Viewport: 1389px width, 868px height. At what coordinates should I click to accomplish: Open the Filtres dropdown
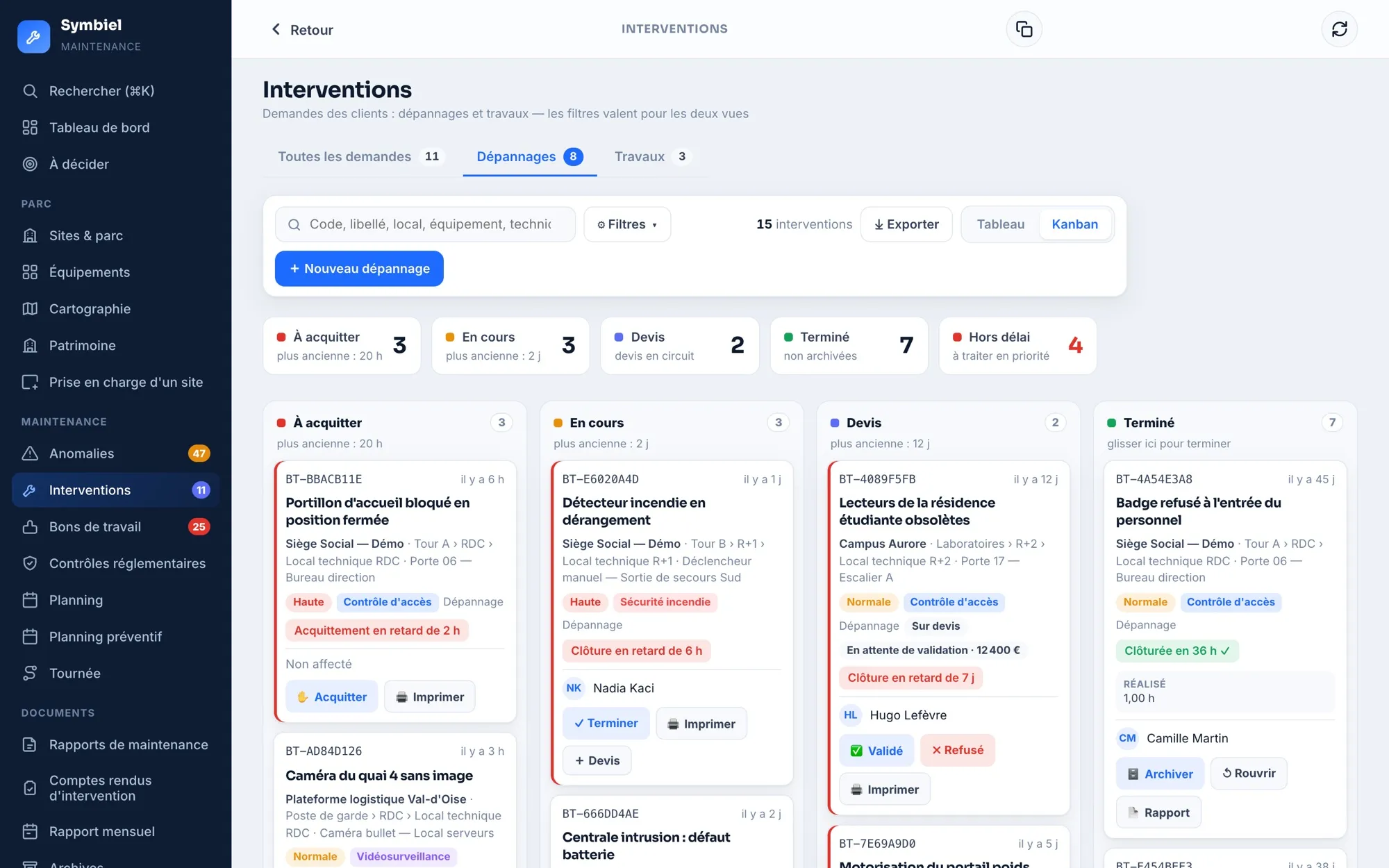point(627,224)
